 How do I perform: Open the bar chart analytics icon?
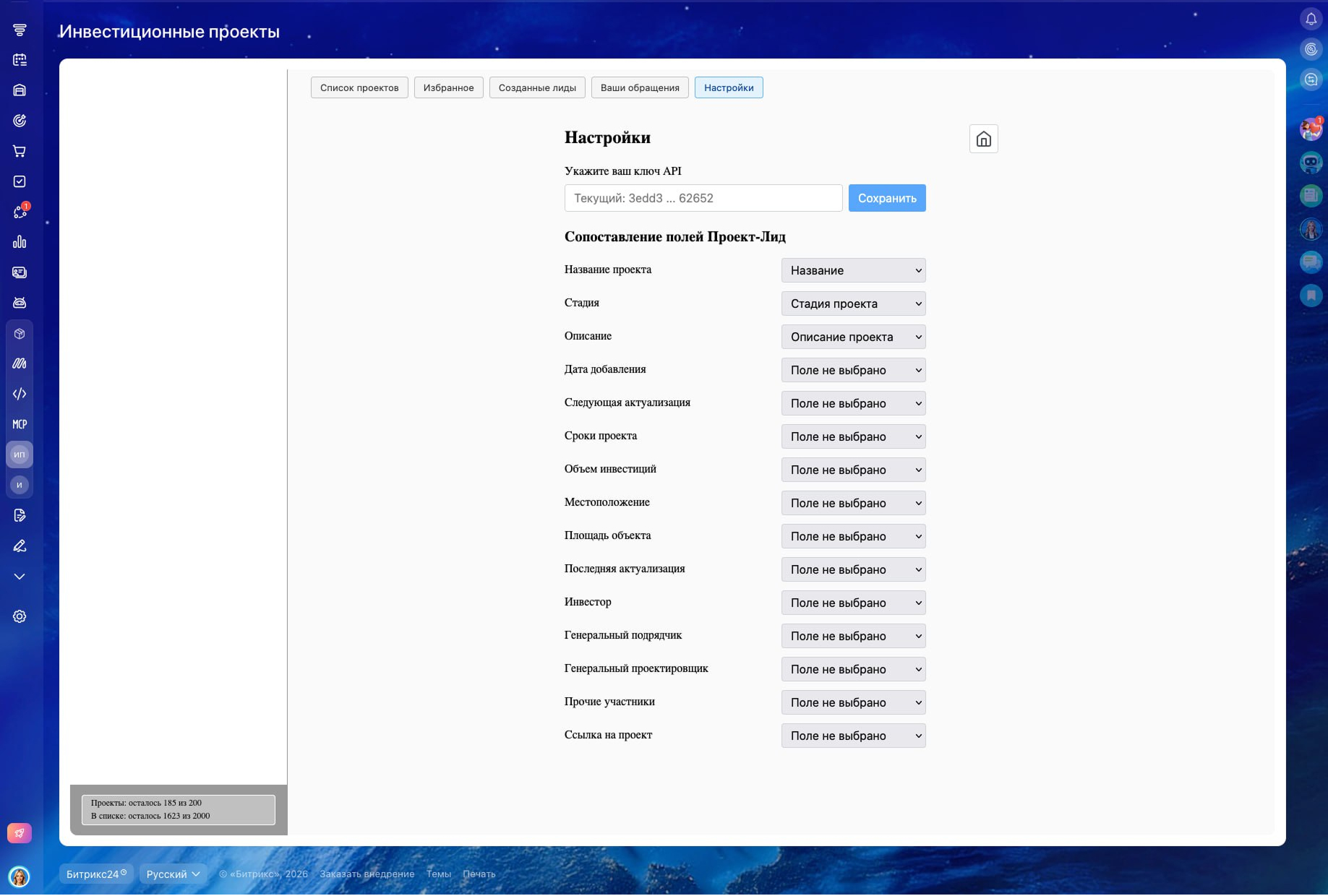pos(20,242)
